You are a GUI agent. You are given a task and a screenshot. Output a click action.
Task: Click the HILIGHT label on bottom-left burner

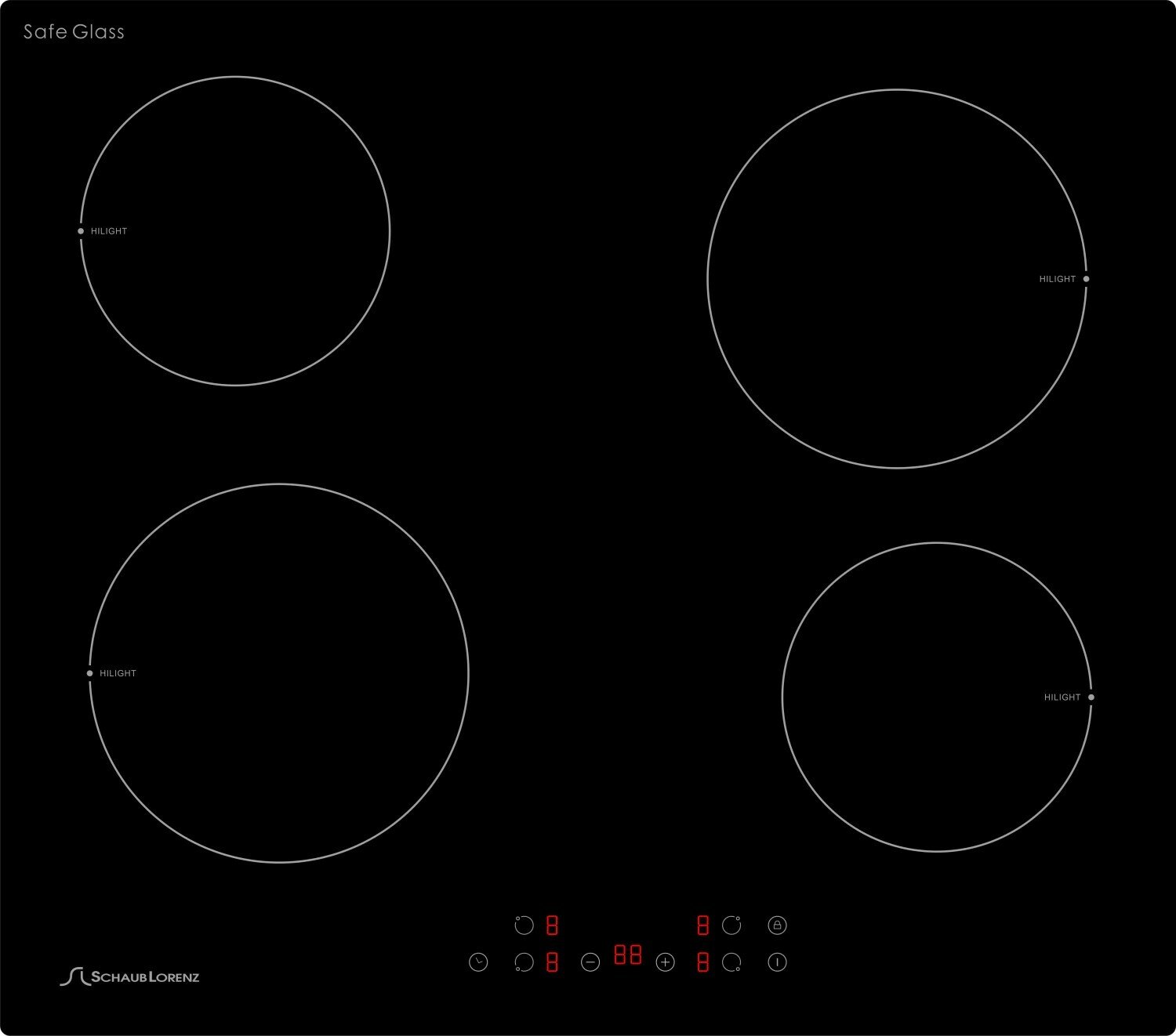pos(118,673)
